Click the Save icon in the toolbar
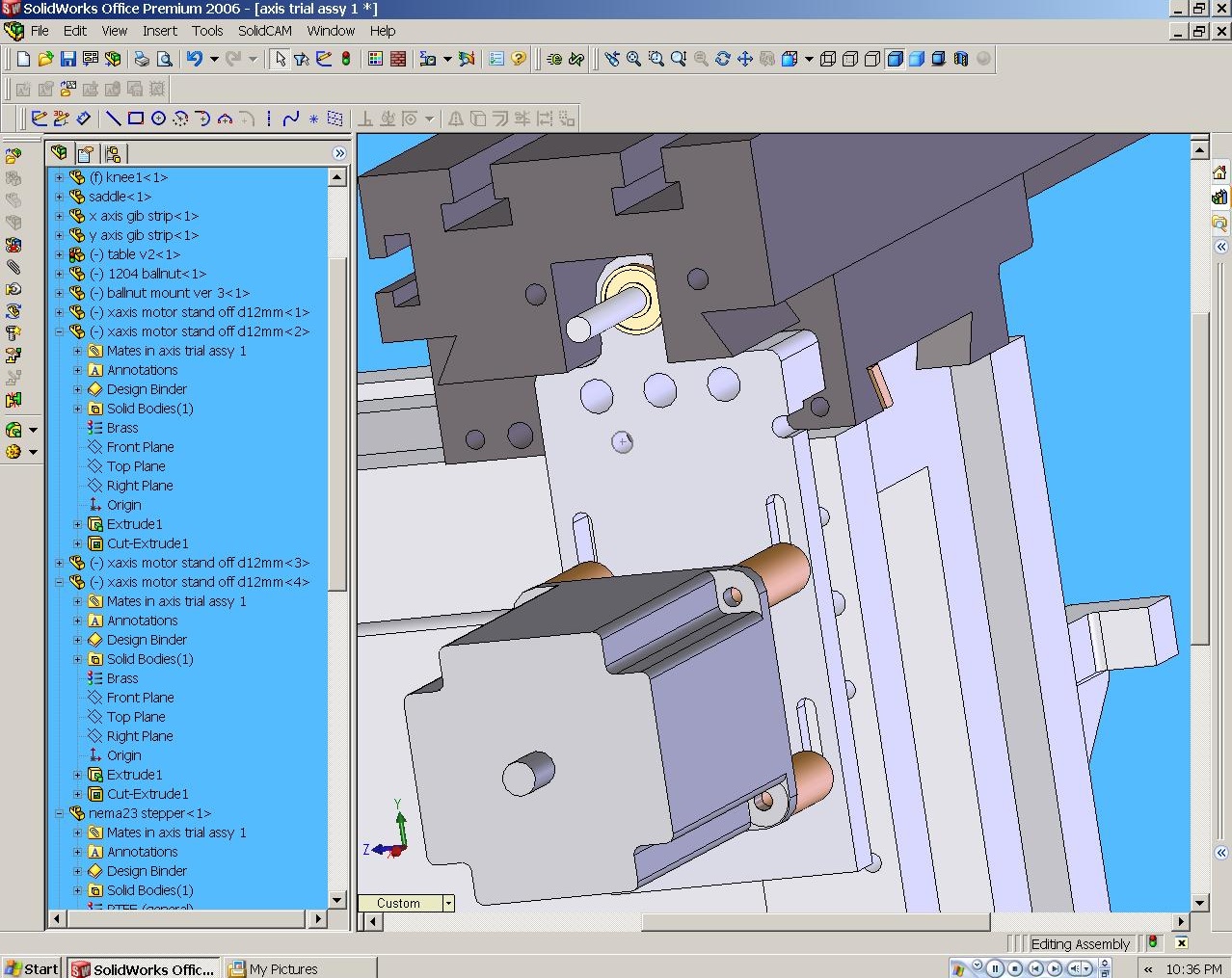The height and width of the screenshot is (978, 1232). [67, 59]
